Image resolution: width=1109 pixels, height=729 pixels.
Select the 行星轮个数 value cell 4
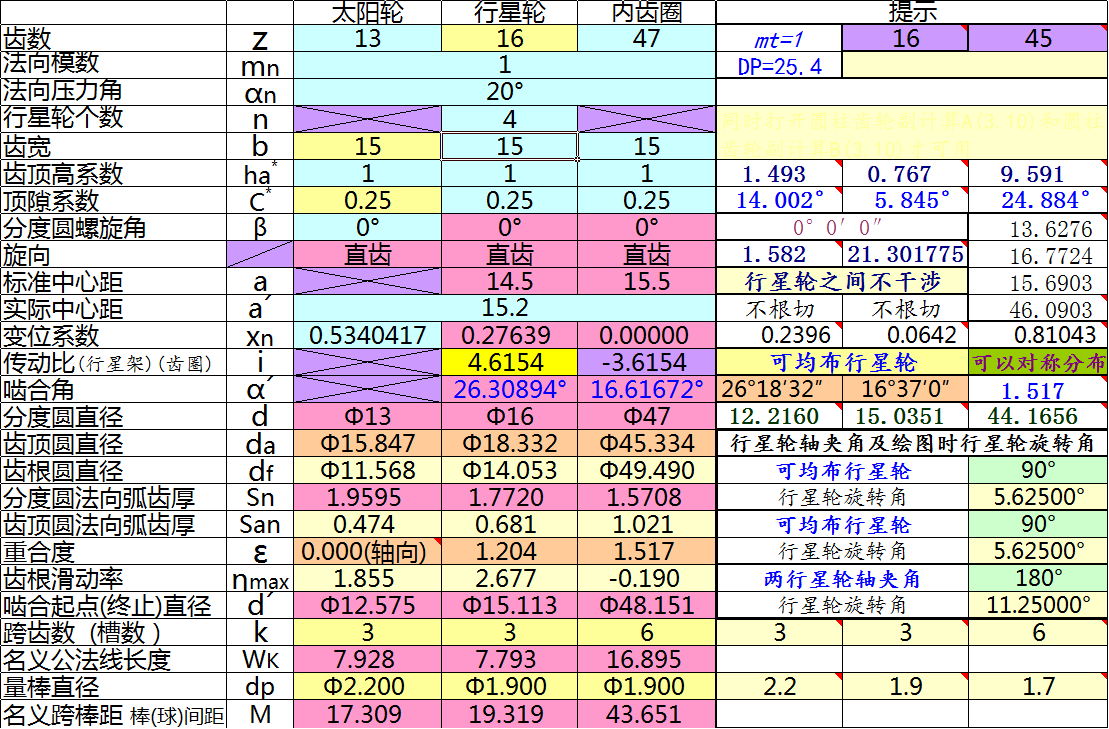pyautogui.click(x=509, y=119)
